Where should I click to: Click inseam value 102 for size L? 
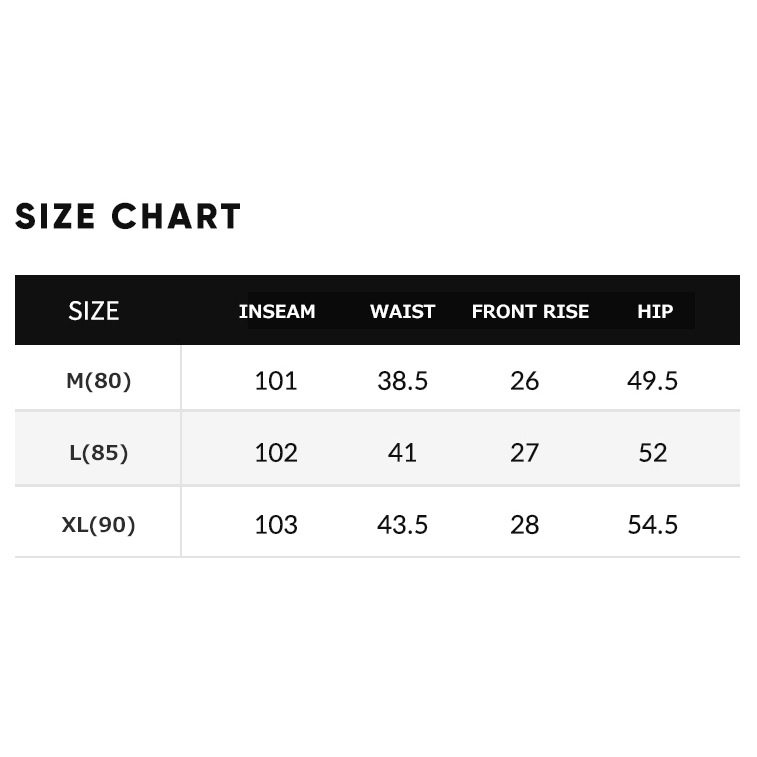coord(276,453)
